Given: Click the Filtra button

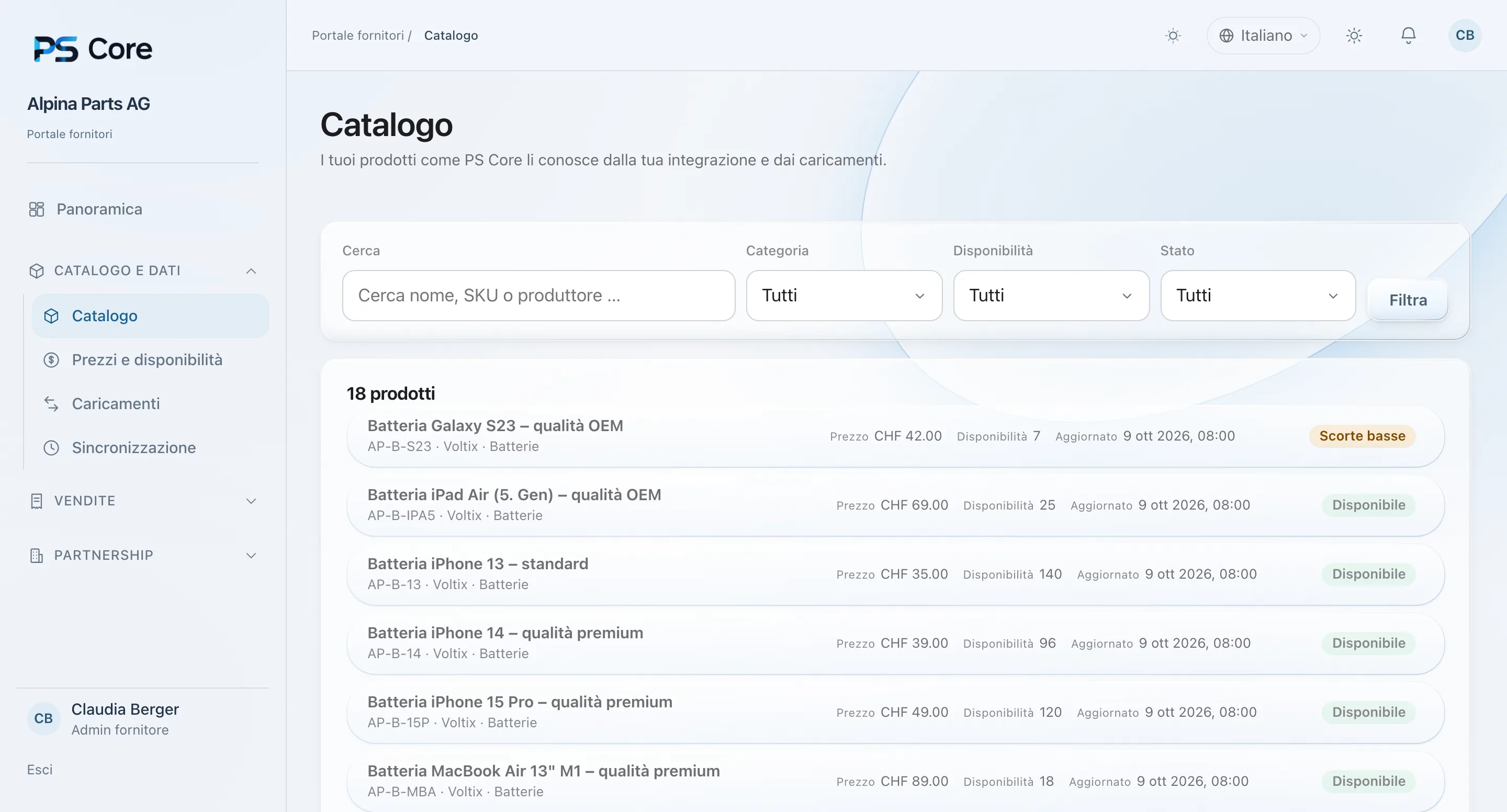Looking at the screenshot, I should click(1408, 300).
